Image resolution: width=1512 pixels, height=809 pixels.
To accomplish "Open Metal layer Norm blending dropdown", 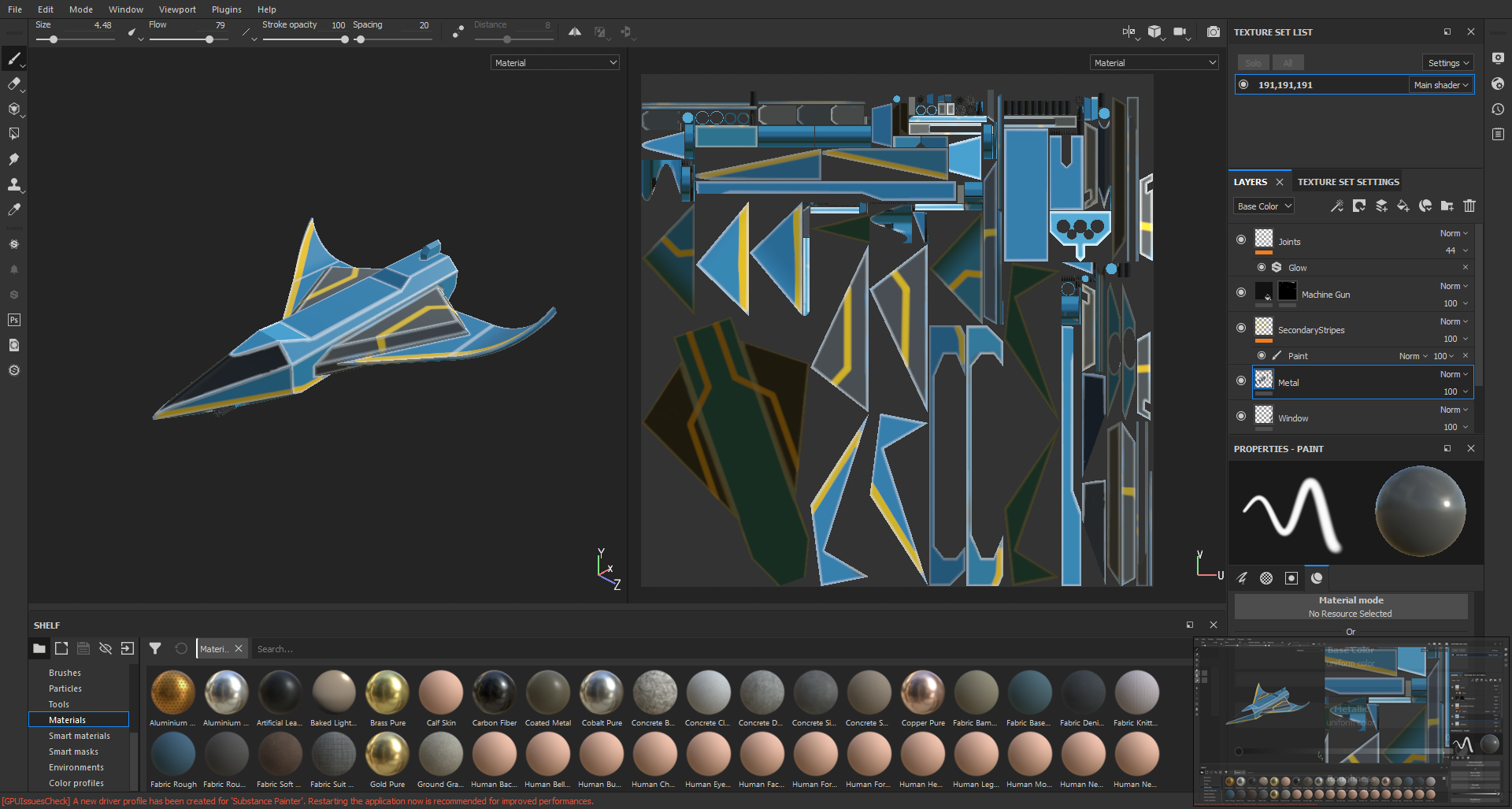I will coord(1454,374).
